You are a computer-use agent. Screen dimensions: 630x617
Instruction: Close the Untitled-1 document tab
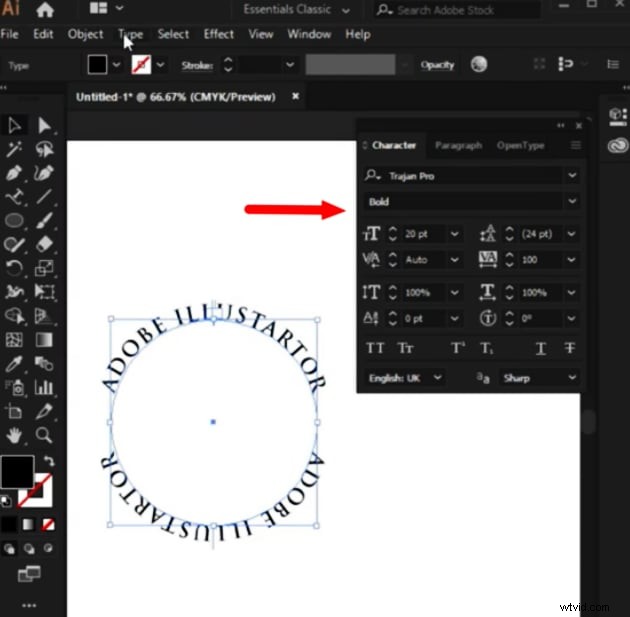coord(295,96)
